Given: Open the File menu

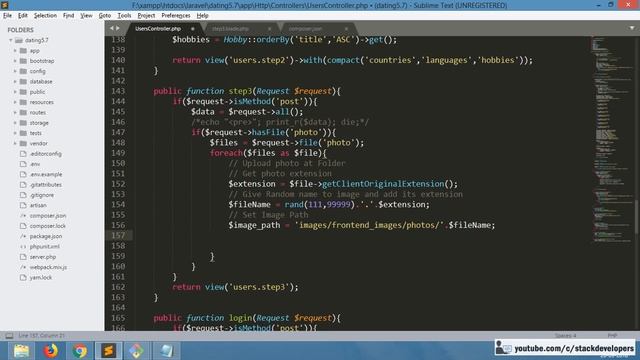Looking at the screenshot, I should coord(7,16).
